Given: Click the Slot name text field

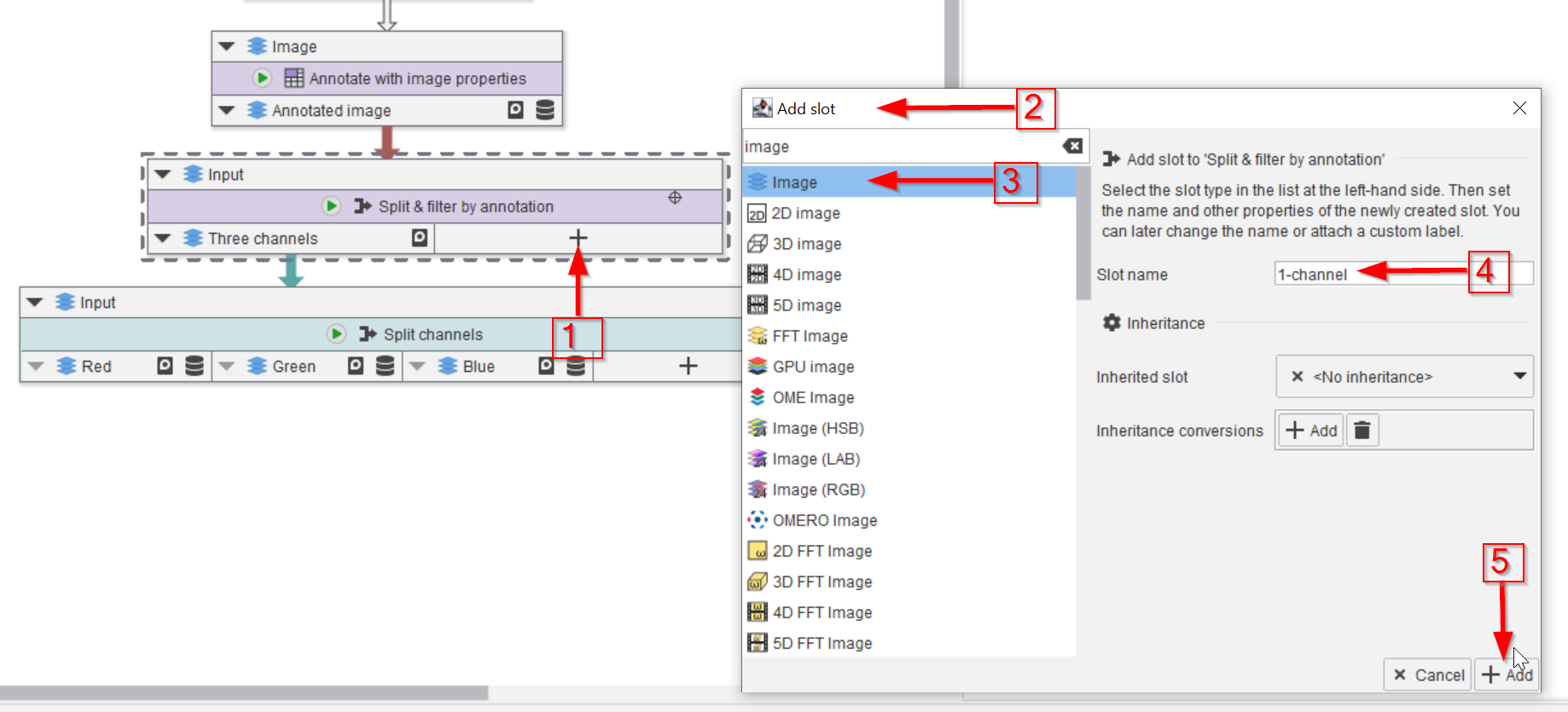Looking at the screenshot, I should tap(1403, 275).
